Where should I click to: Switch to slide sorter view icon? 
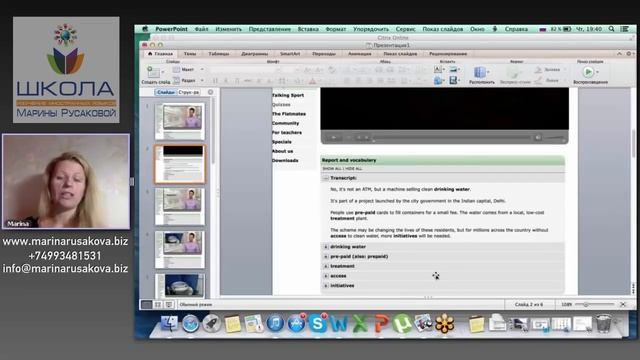coord(158,304)
